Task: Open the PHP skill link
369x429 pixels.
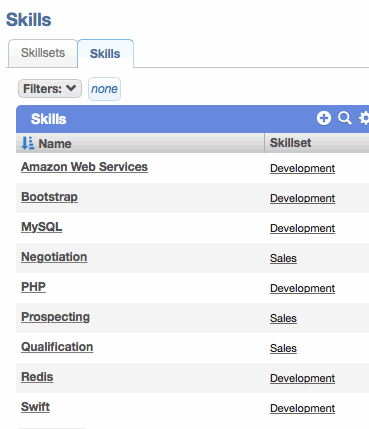Action: pos(33,287)
